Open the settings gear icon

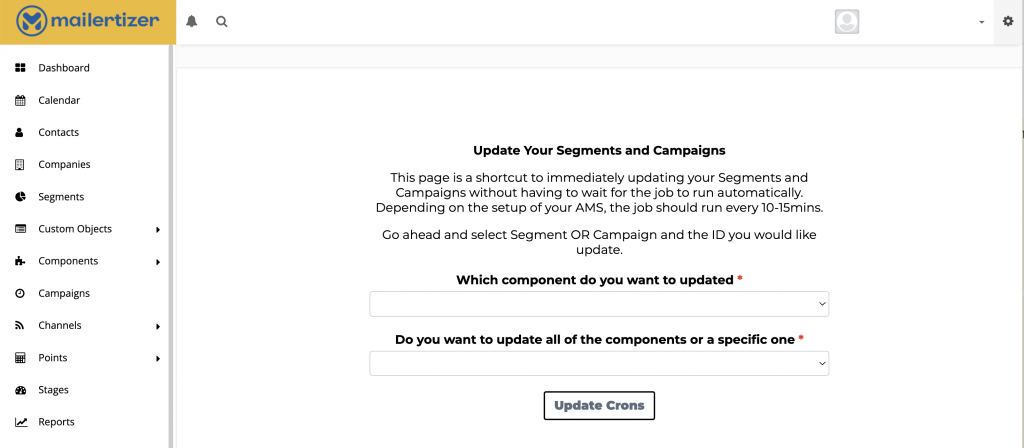coord(1008,22)
